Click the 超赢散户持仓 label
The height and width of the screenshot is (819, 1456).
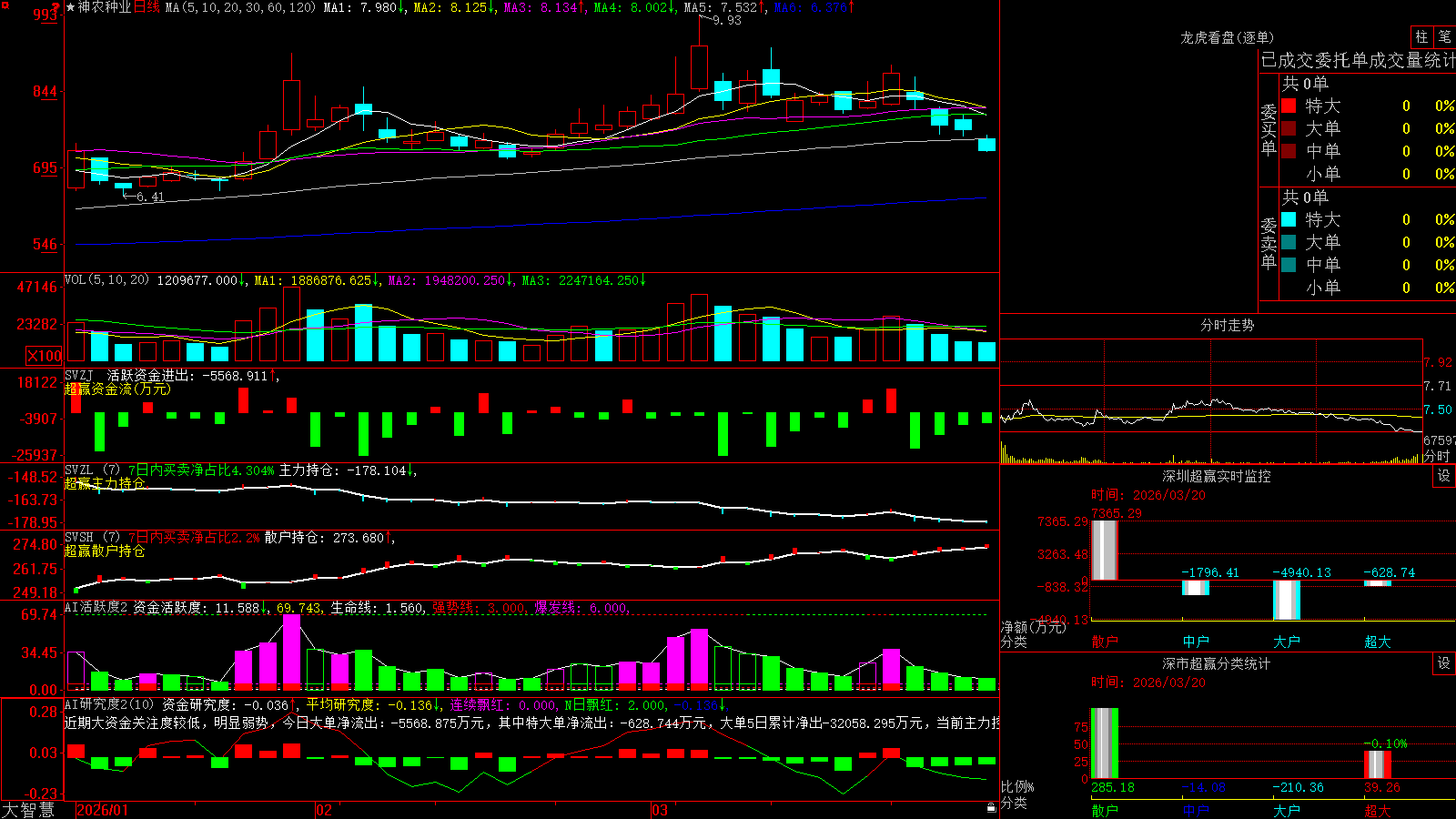point(105,551)
